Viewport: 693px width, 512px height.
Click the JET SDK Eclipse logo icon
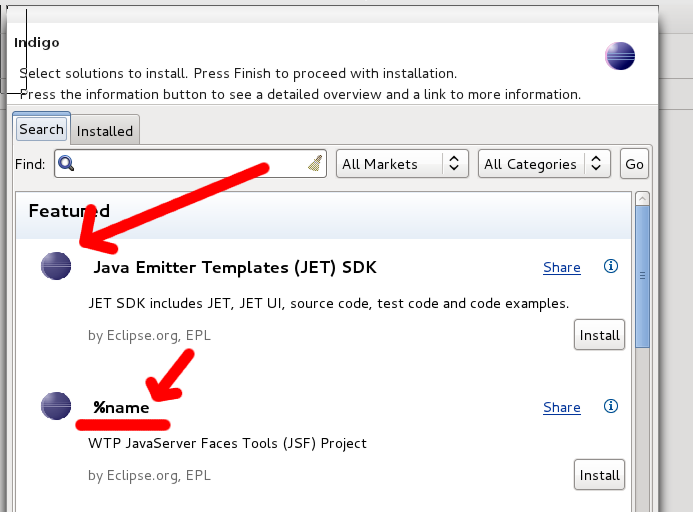(x=56, y=266)
